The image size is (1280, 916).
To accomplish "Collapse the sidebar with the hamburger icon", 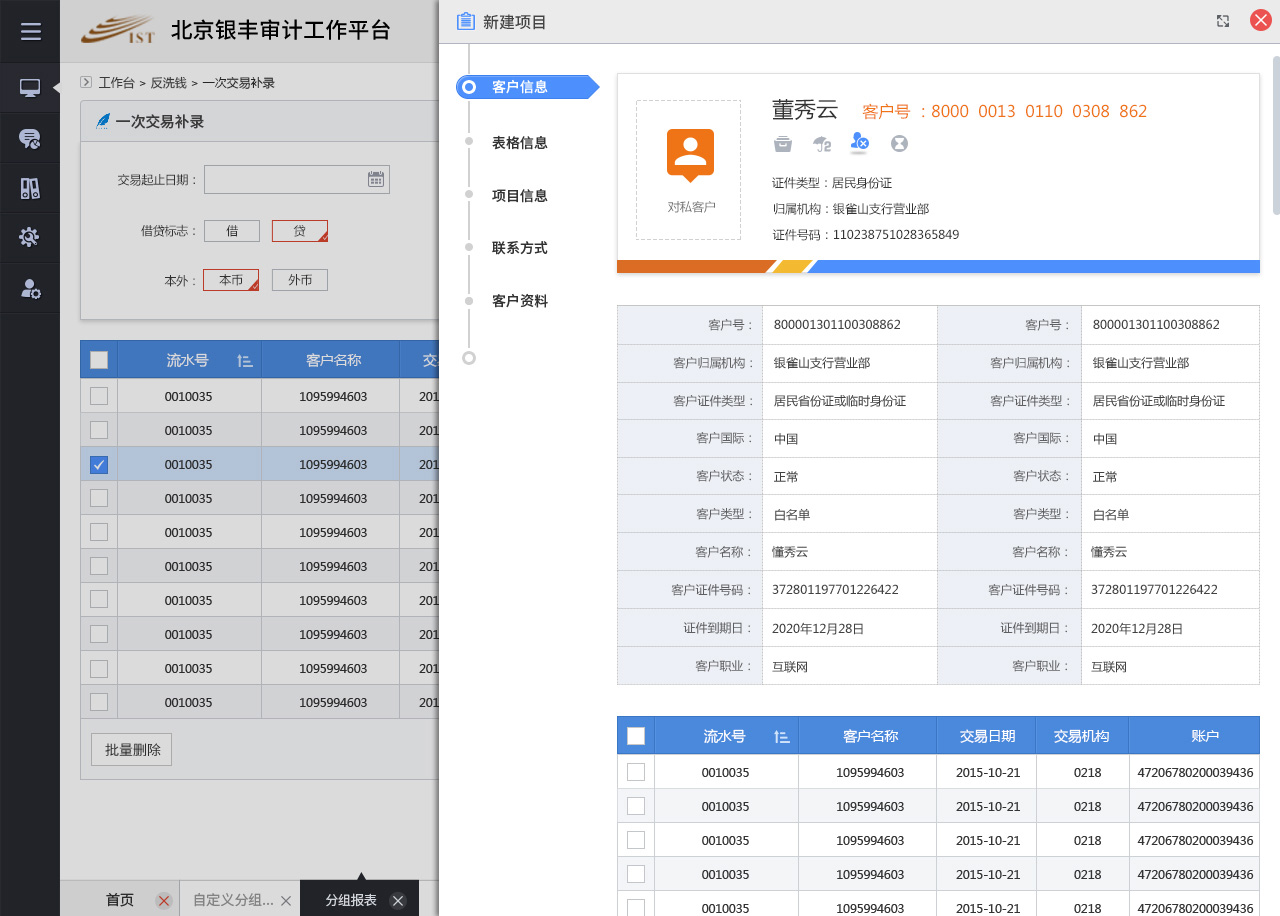I will coord(30,30).
